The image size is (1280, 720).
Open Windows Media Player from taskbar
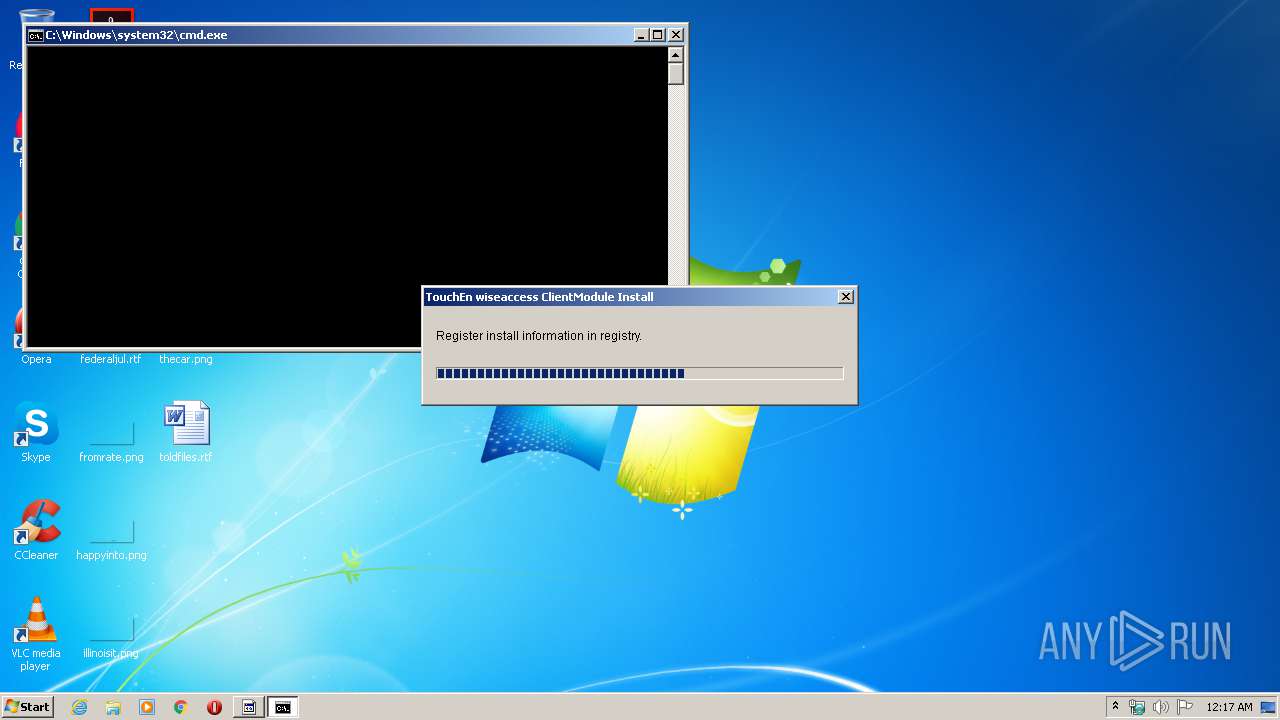[147, 707]
